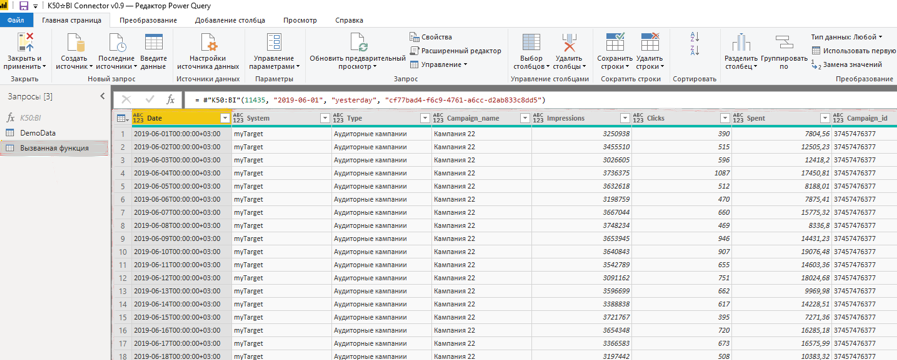Switch to Добавление столбца tab
The width and height of the screenshot is (897, 360).
point(230,20)
